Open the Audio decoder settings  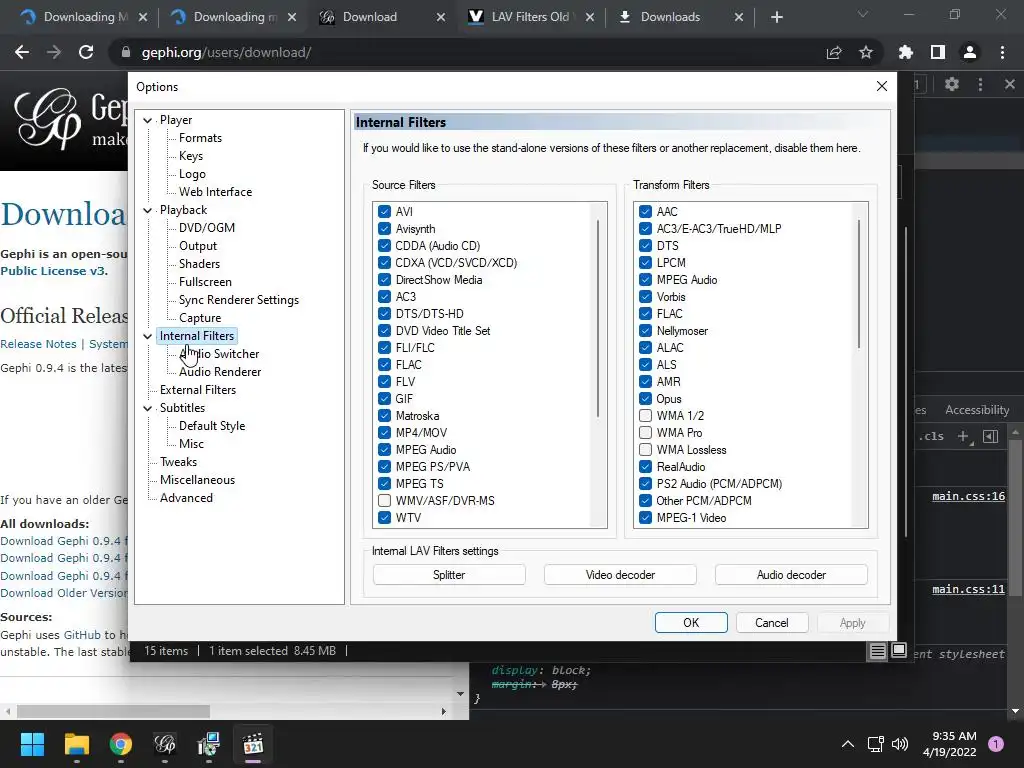[792, 575]
